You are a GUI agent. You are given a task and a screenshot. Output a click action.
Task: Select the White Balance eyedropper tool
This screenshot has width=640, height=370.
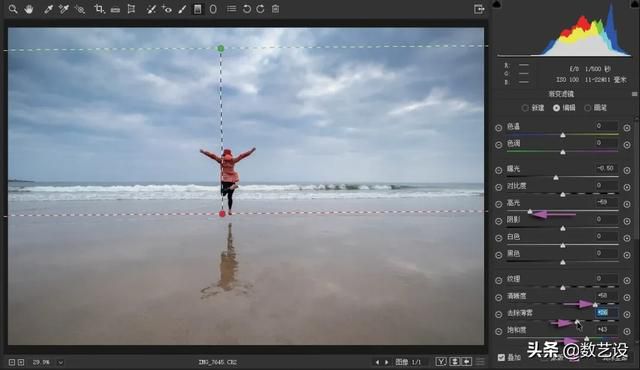49,9
